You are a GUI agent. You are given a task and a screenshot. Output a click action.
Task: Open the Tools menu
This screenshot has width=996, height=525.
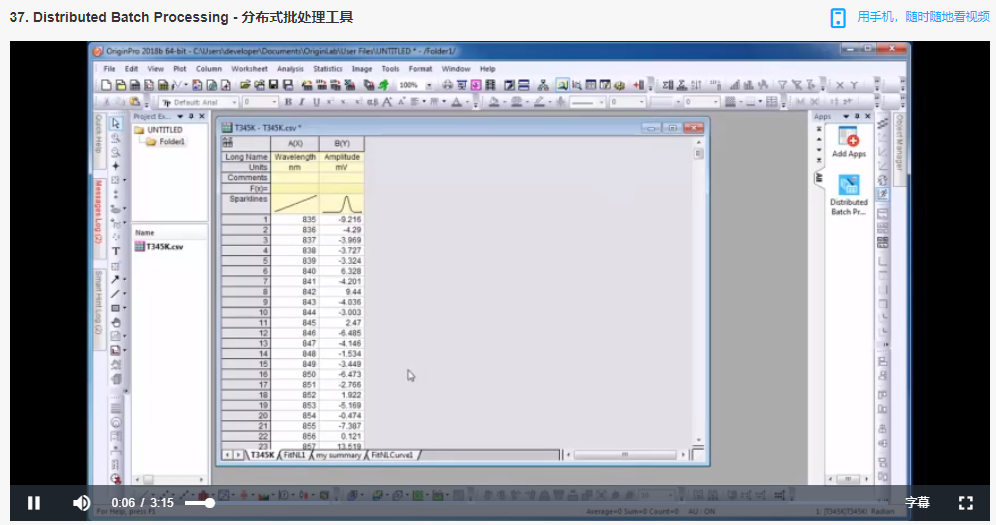(x=390, y=69)
